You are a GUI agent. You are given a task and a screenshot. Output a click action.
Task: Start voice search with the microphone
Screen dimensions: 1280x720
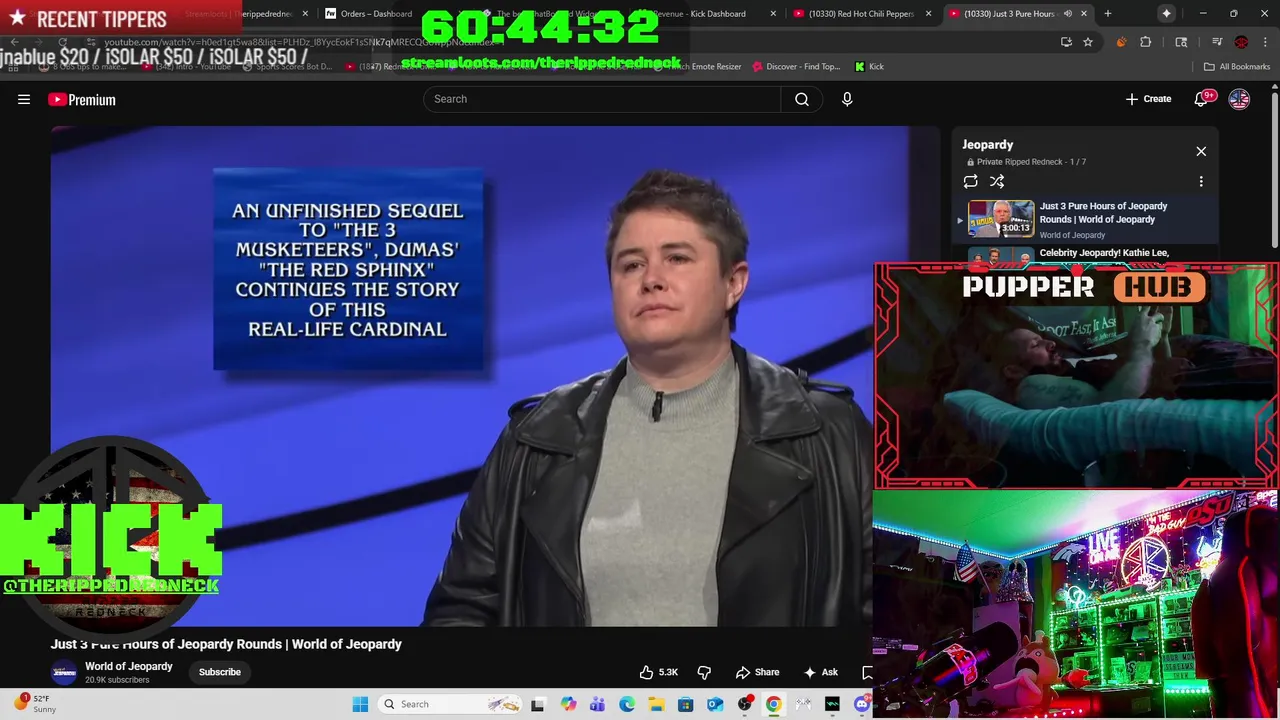[x=847, y=99]
